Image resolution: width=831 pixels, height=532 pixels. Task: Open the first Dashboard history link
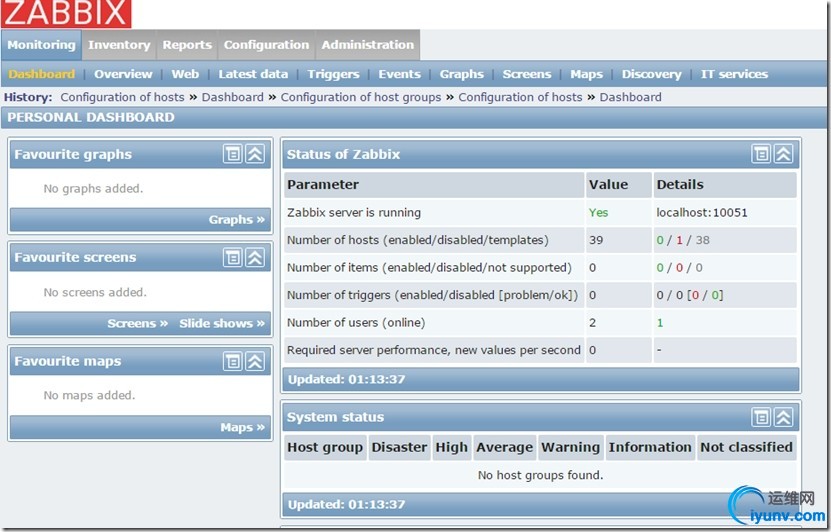(x=233, y=97)
